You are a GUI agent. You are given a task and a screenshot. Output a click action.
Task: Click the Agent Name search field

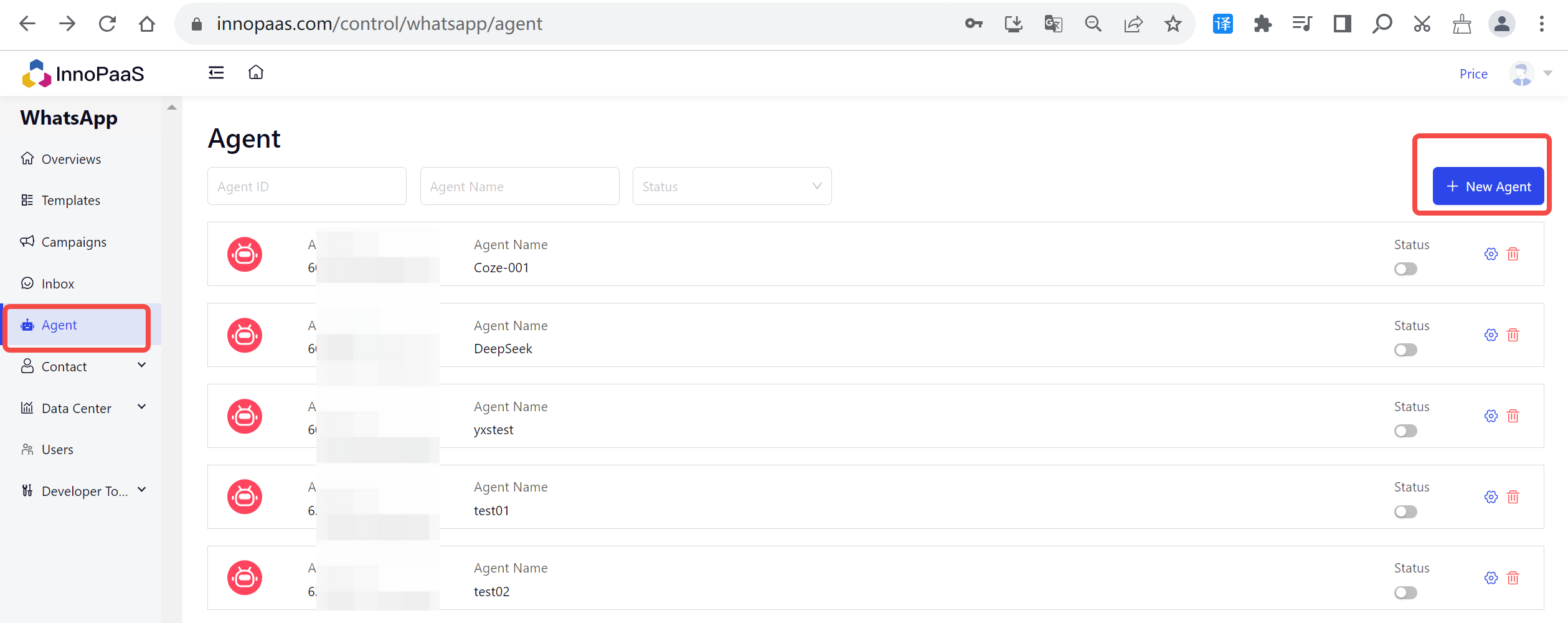[x=519, y=186]
